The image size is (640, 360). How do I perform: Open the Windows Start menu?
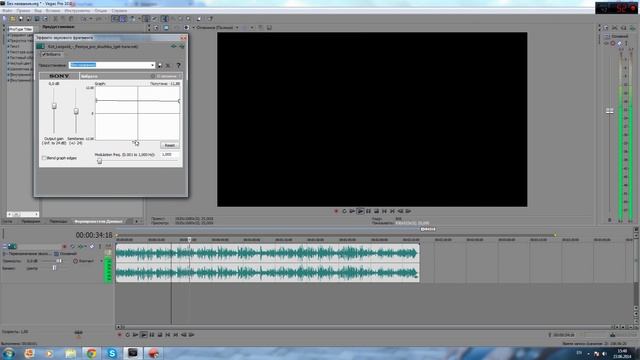tap(8, 353)
